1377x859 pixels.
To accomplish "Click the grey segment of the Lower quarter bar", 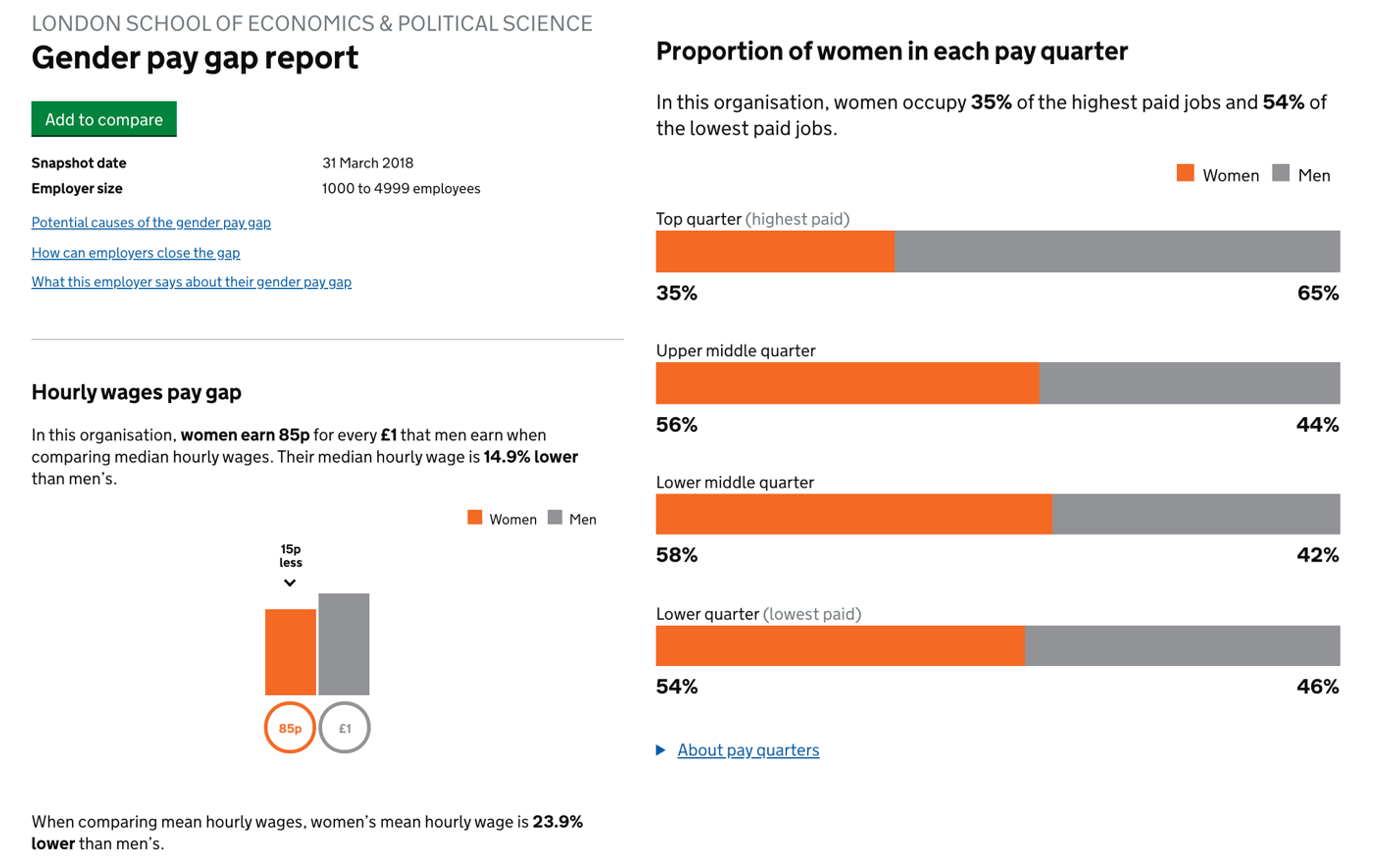I will pyautogui.click(x=1182, y=646).
